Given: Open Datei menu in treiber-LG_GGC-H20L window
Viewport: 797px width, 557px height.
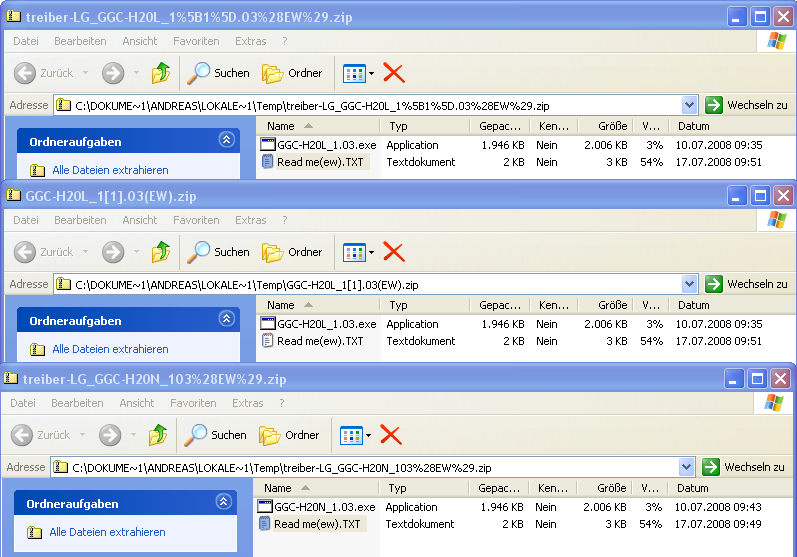Looking at the screenshot, I should [26, 41].
